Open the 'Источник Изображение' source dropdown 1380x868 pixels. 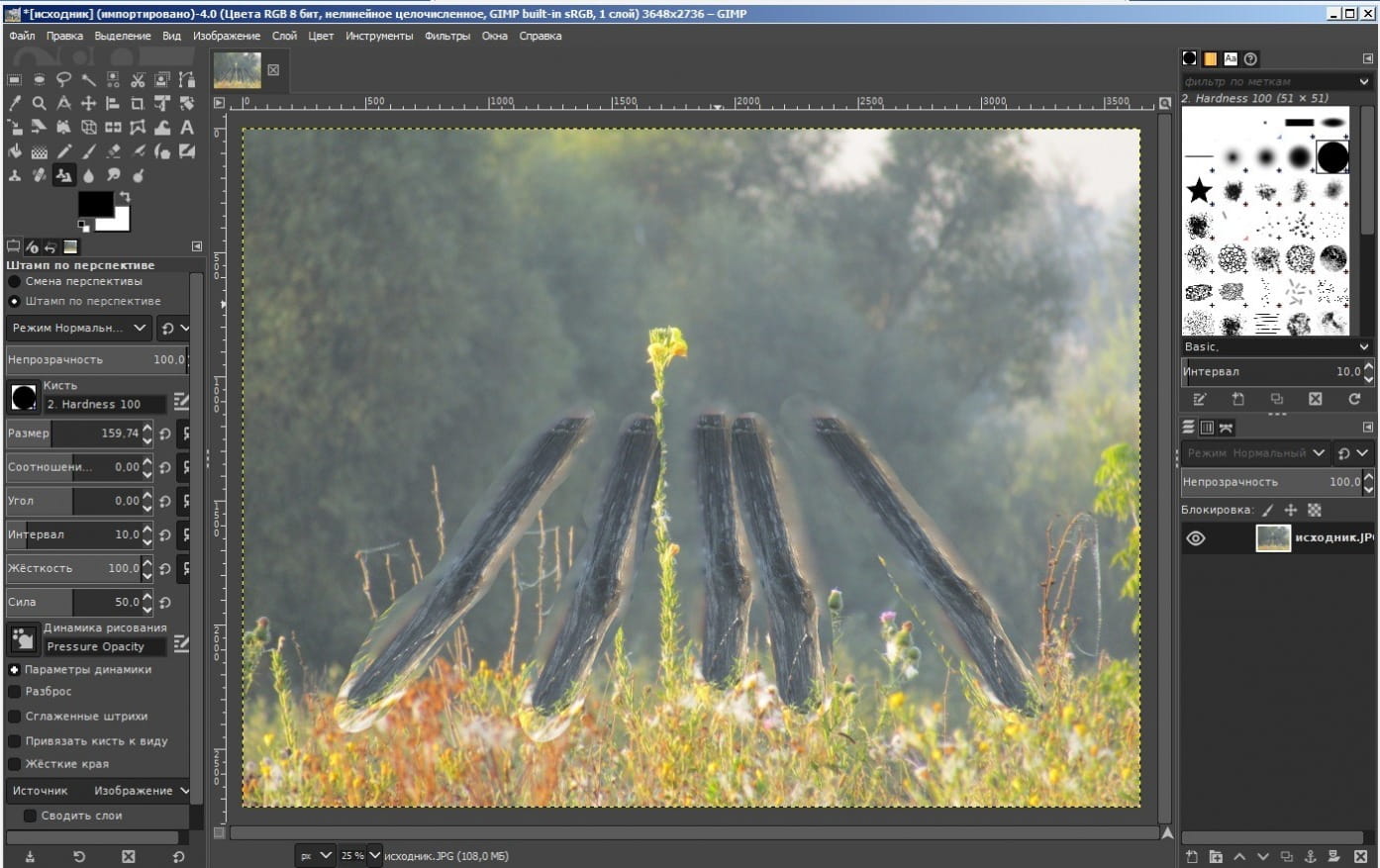(x=99, y=791)
